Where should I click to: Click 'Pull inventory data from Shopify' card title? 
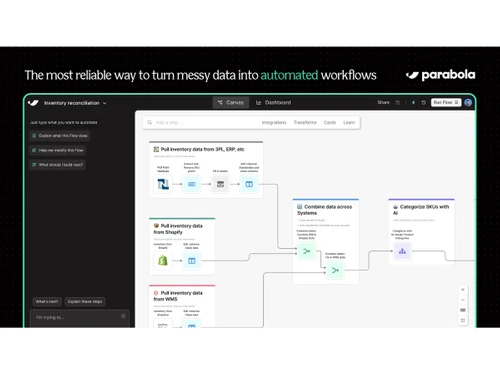178,229
